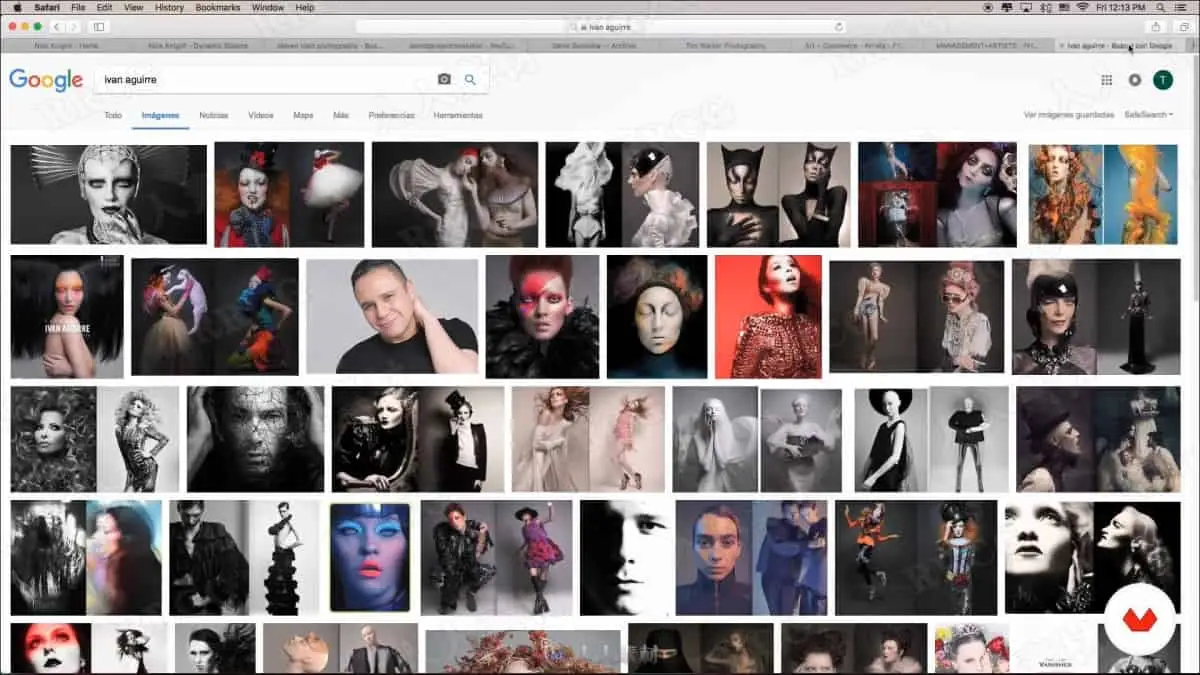This screenshot has height=675, width=1200.
Task: Switch to the Nick Knight Dynamic Blooms tab
Action: coord(200,45)
